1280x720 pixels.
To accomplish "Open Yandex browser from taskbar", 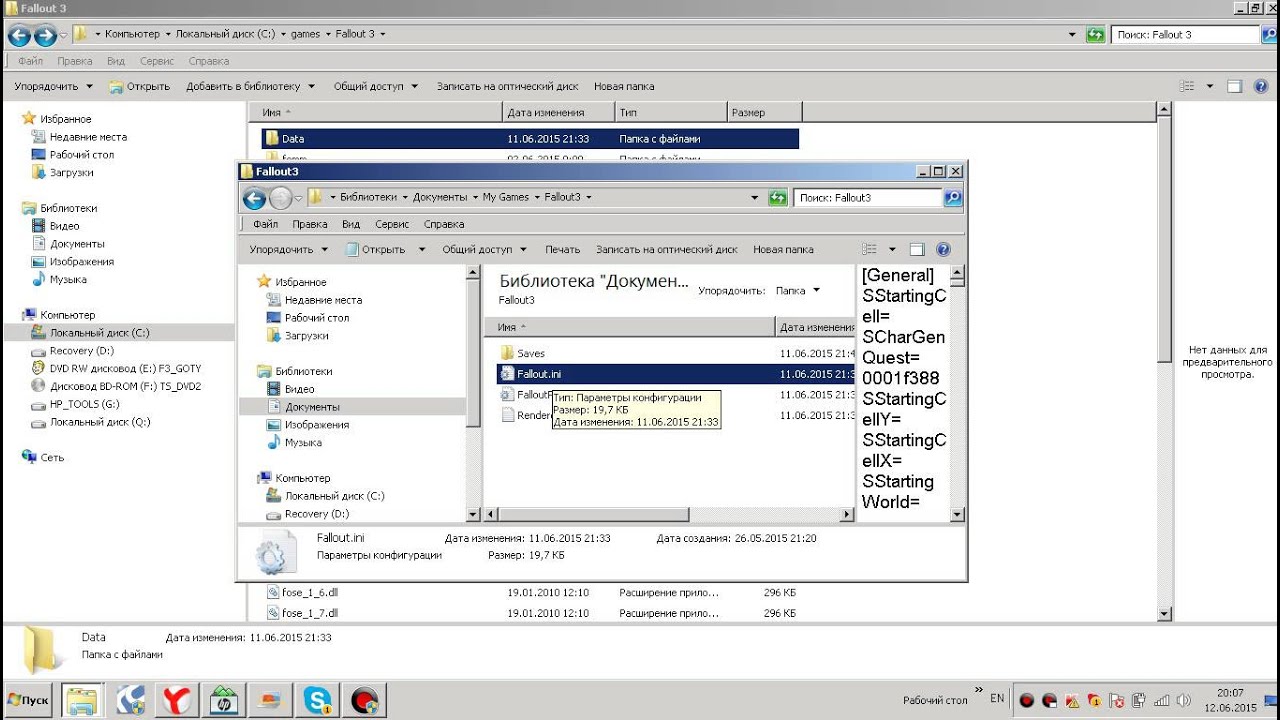I will pyautogui.click(x=178, y=700).
